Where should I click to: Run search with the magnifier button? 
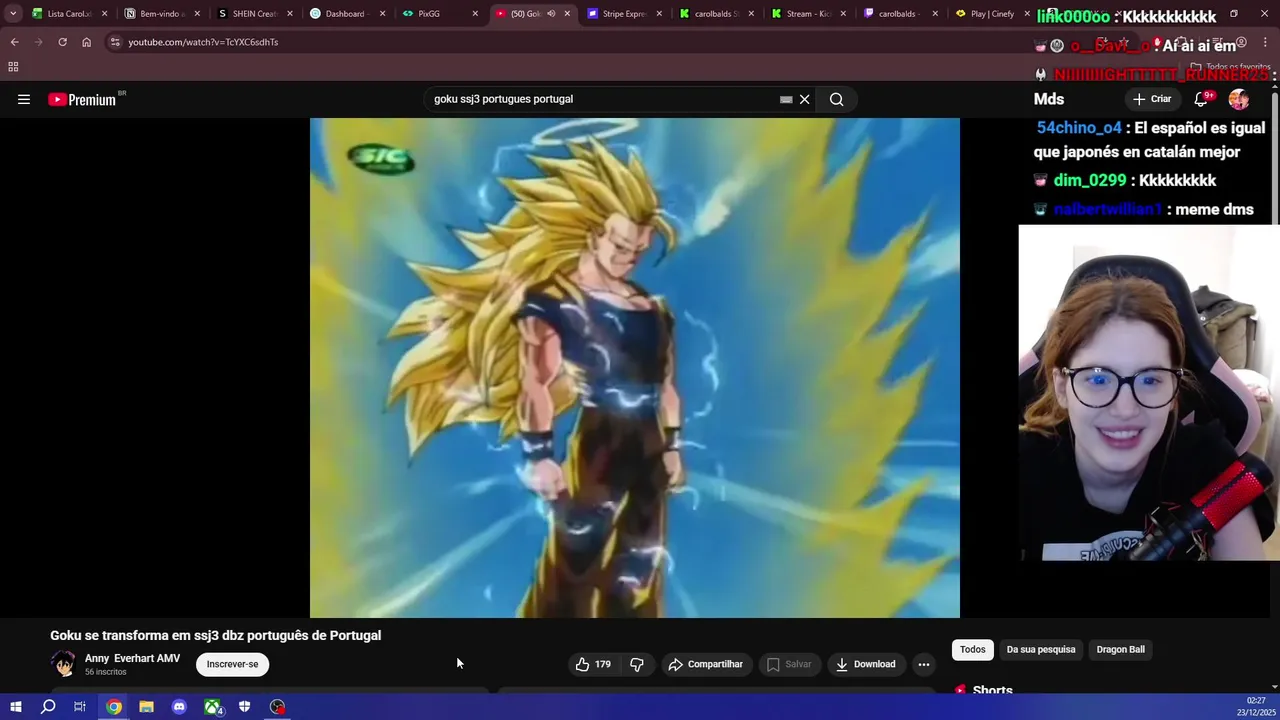pos(837,99)
